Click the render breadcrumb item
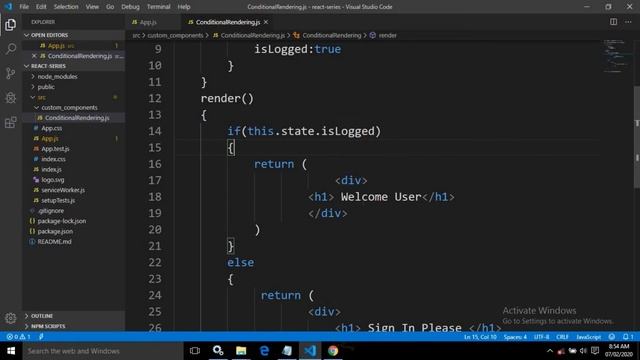The image size is (640, 360). coord(387,36)
